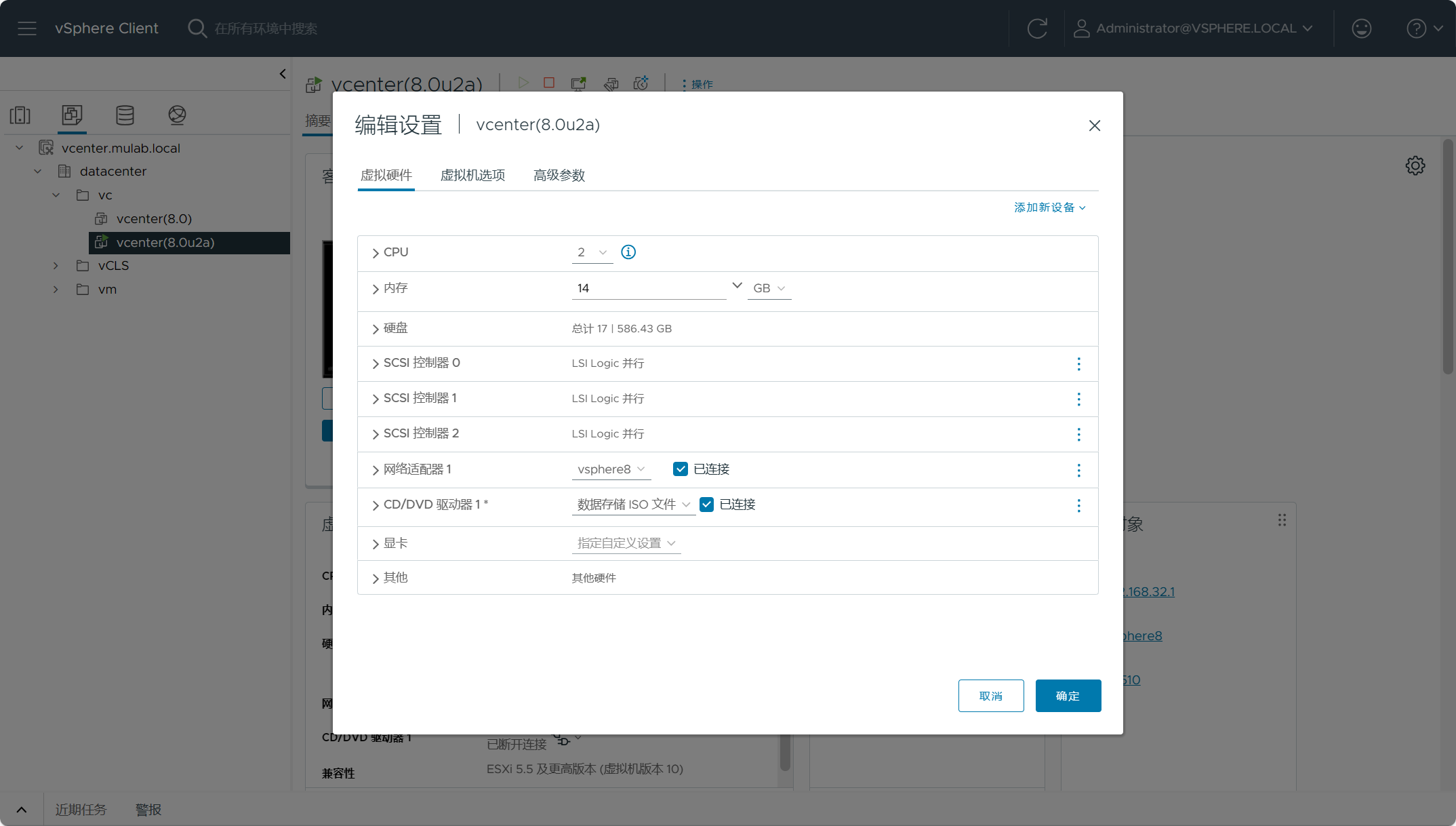
Task: Select the 虚拟机选项 tab
Action: pyautogui.click(x=472, y=175)
